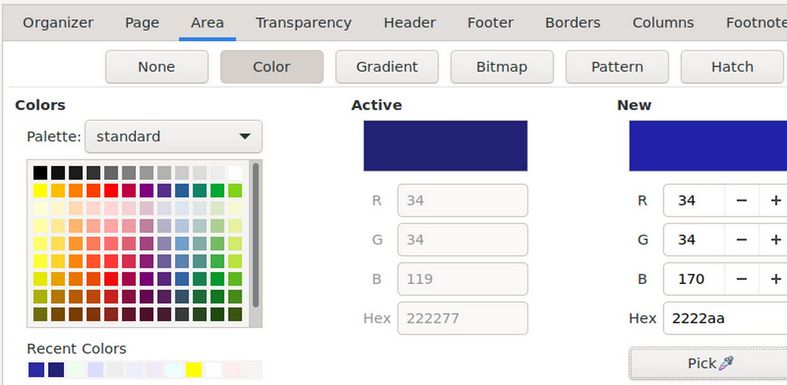Go to the Organizer tab

coord(58,23)
